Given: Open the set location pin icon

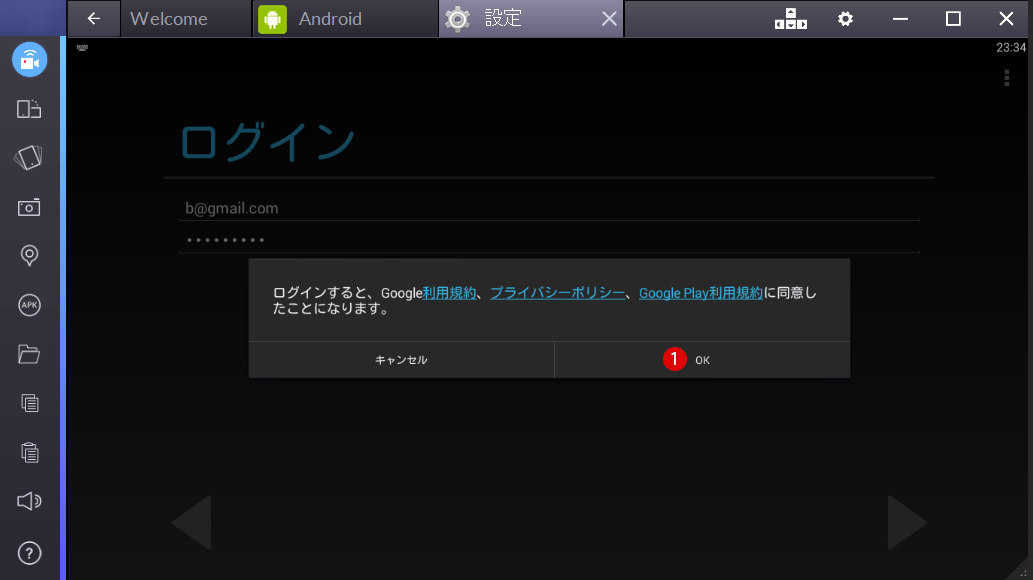Looking at the screenshot, I should click(x=29, y=256).
